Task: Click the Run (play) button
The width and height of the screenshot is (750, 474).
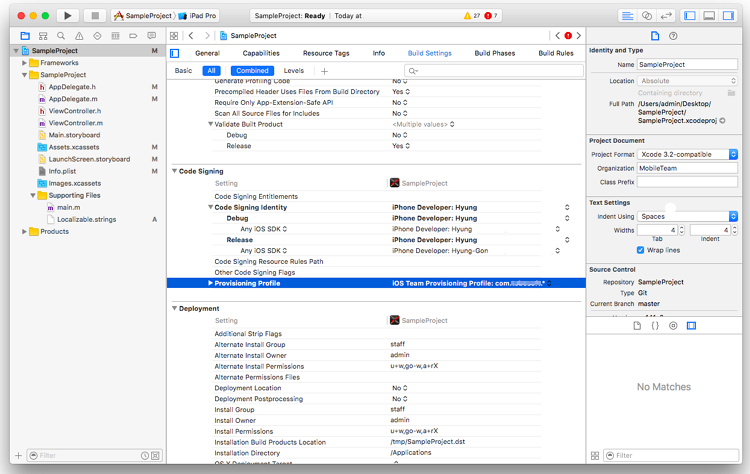Action: click(67, 16)
